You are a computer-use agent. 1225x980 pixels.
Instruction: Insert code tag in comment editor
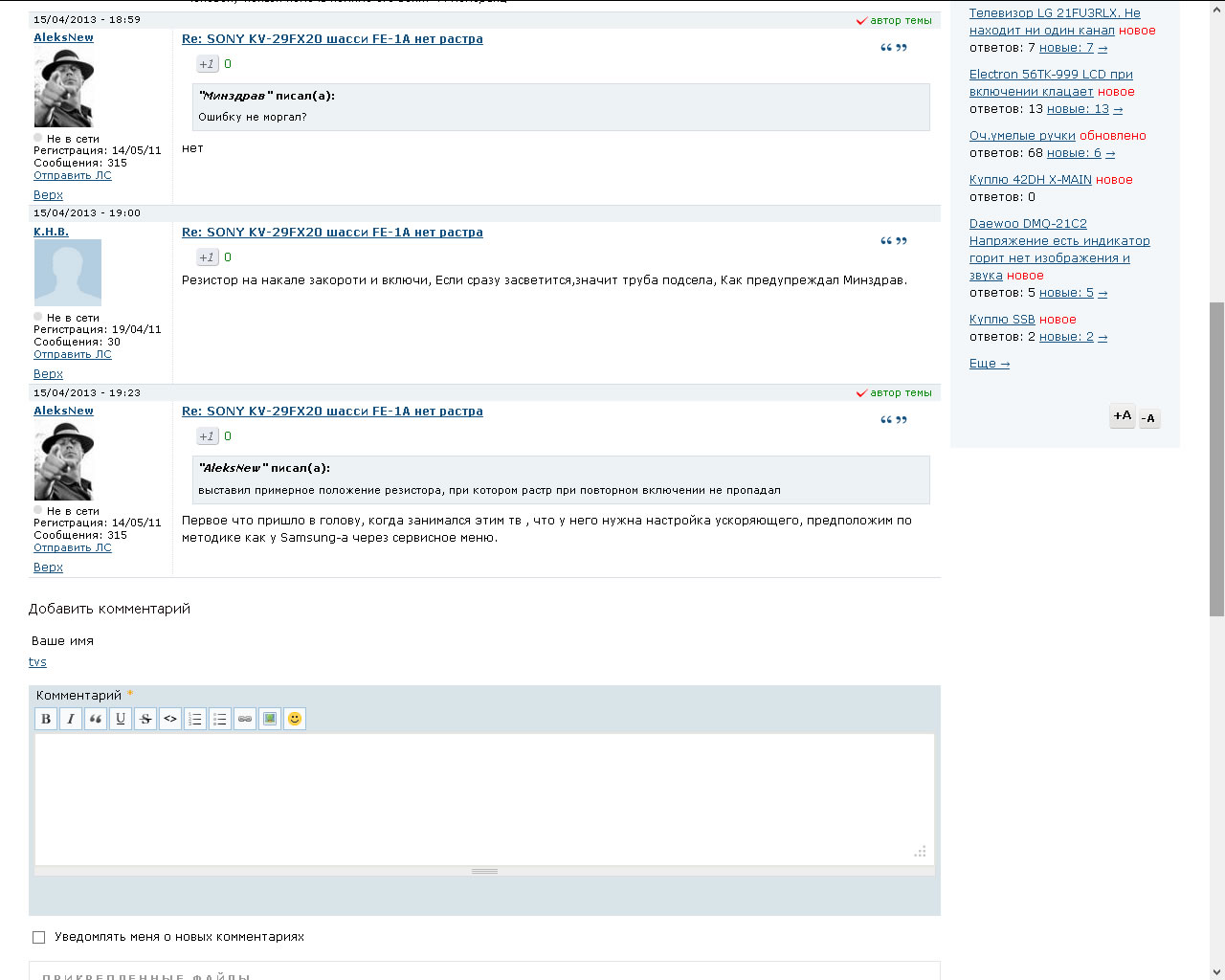[x=170, y=719]
